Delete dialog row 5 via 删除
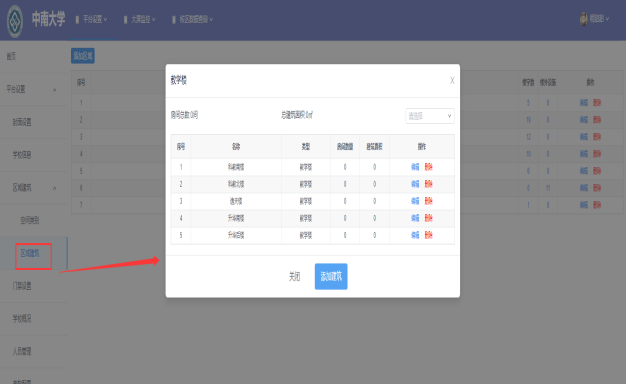Screen dimensions: 626x385 point(428,235)
